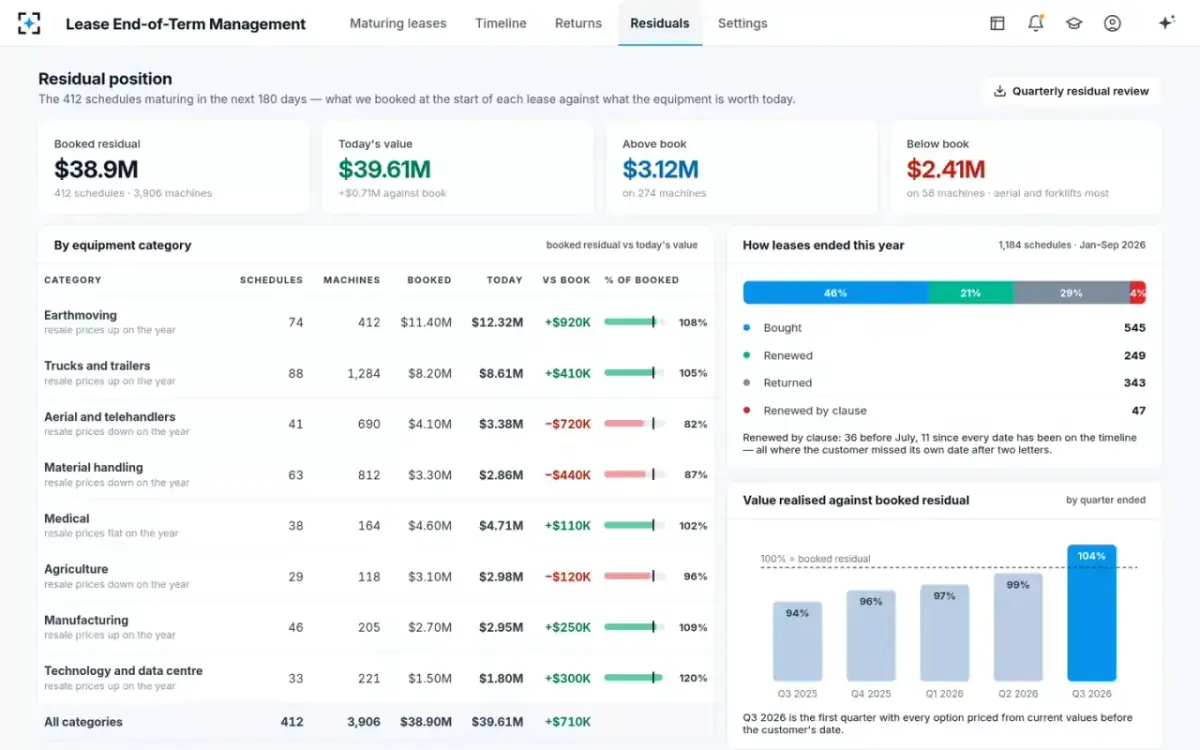Sort by the Schedules column header

[x=271, y=280]
